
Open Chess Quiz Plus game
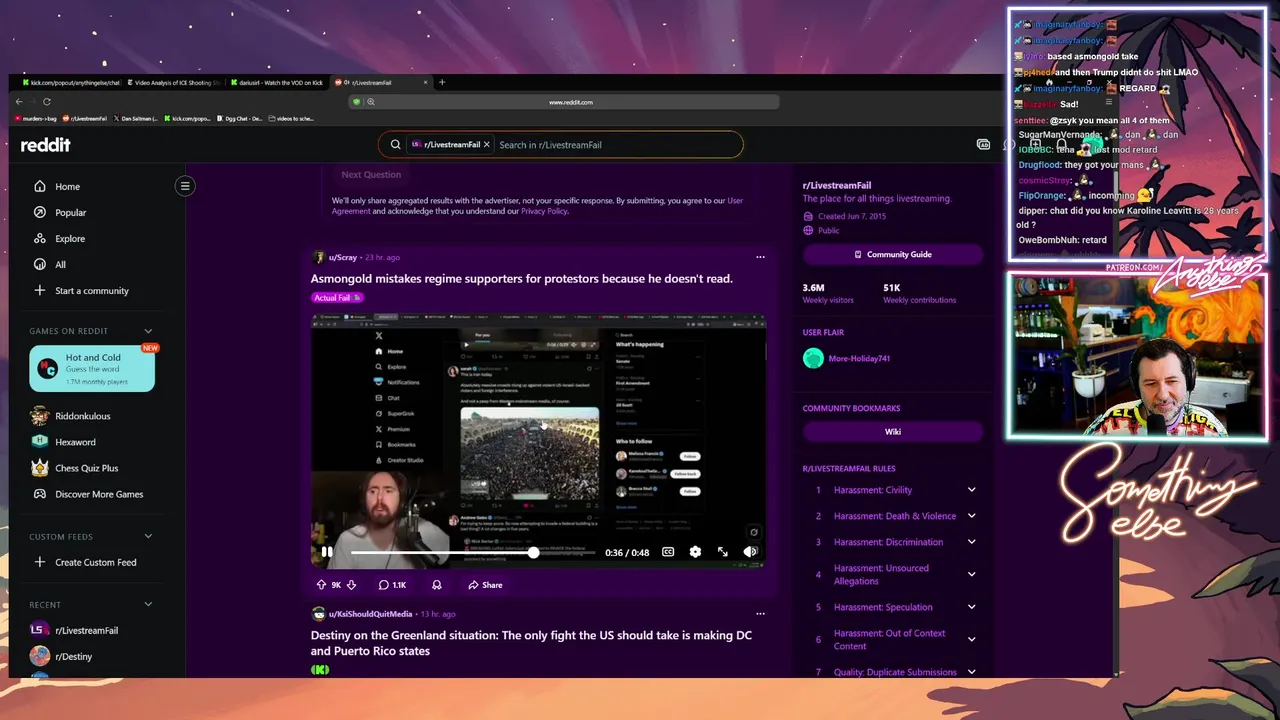click(87, 468)
